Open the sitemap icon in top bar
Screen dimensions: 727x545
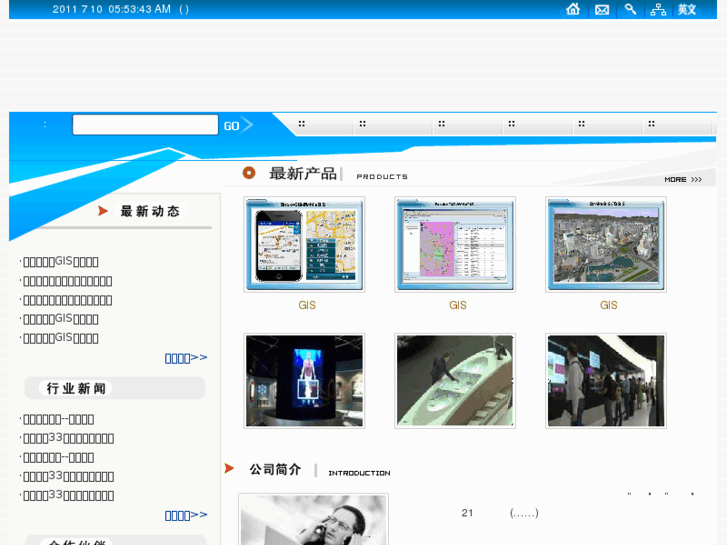(658, 9)
